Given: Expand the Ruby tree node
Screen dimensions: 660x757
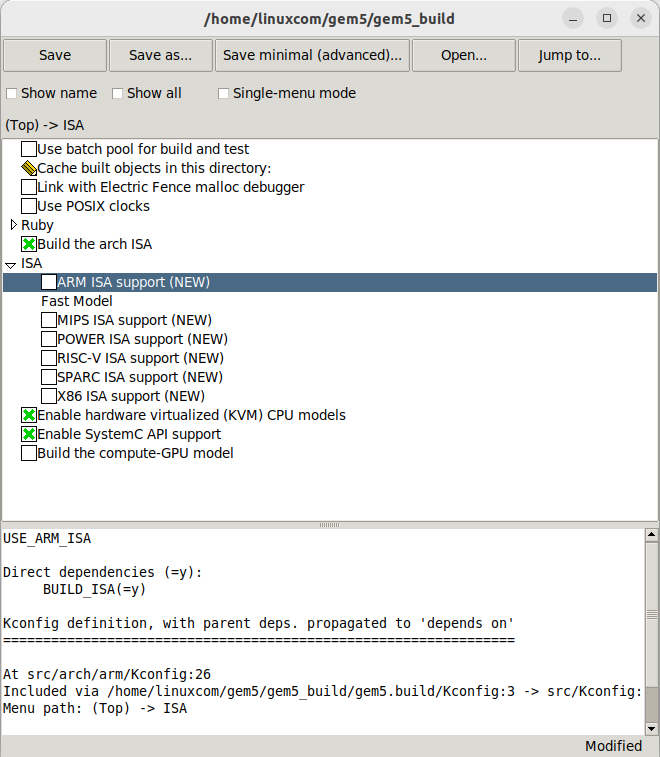Looking at the screenshot, I should pyautogui.click(x=13, y=225).
